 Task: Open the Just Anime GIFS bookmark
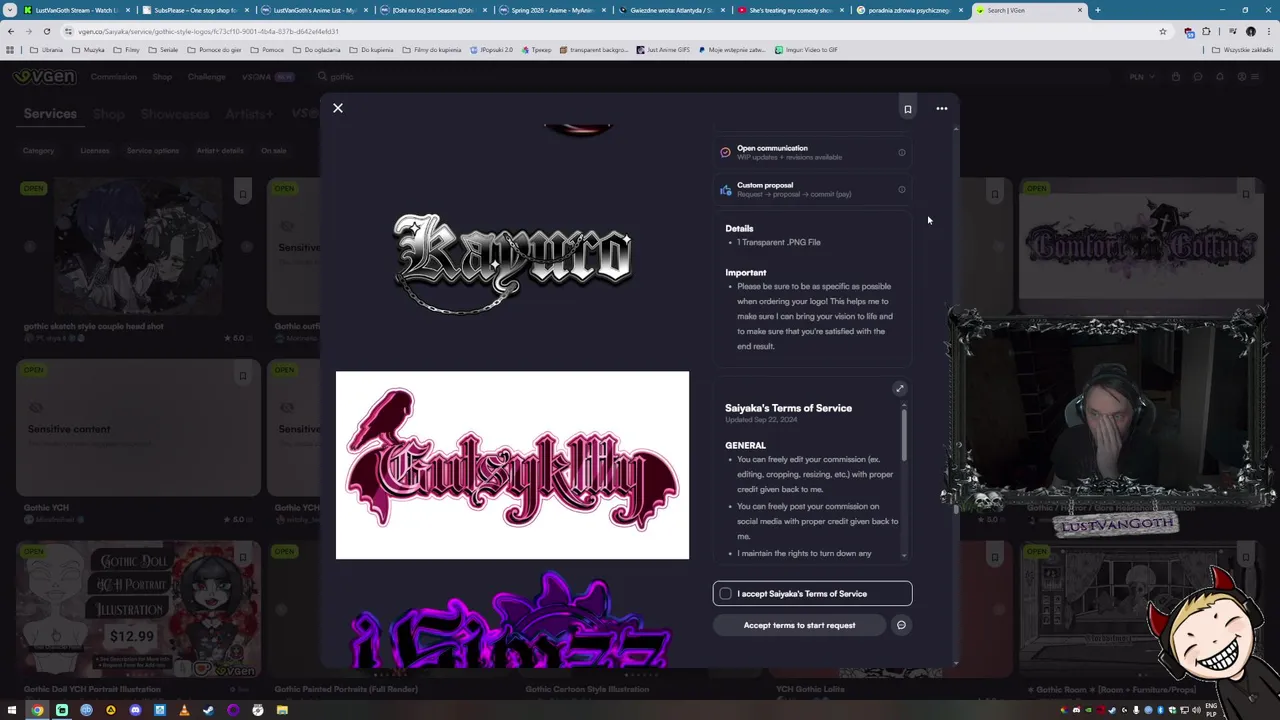(663, 50)
